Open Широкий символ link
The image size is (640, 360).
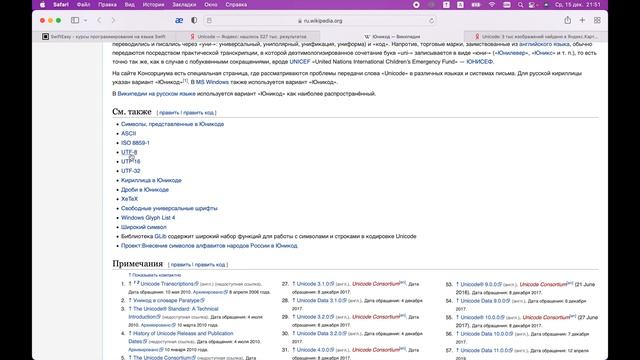pyautogui.click(x=144, y=227)
